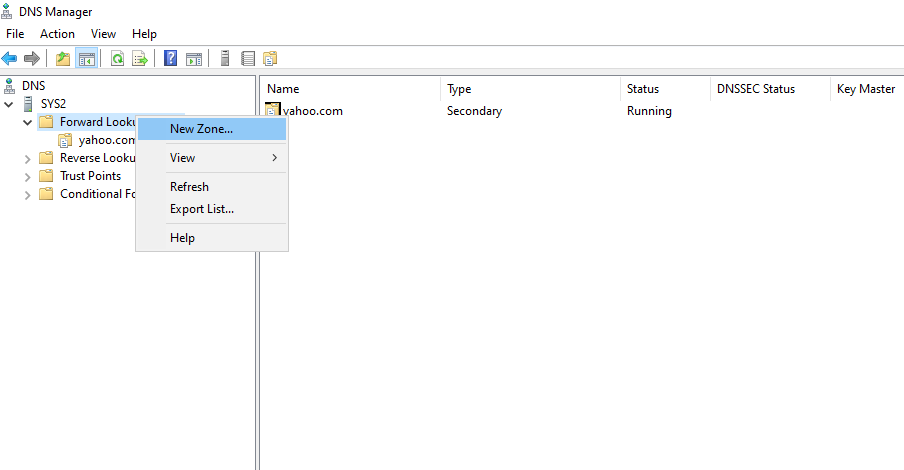Sort by Status column header
Viewport: 904px width, 470px height.
tap(665, 89)
